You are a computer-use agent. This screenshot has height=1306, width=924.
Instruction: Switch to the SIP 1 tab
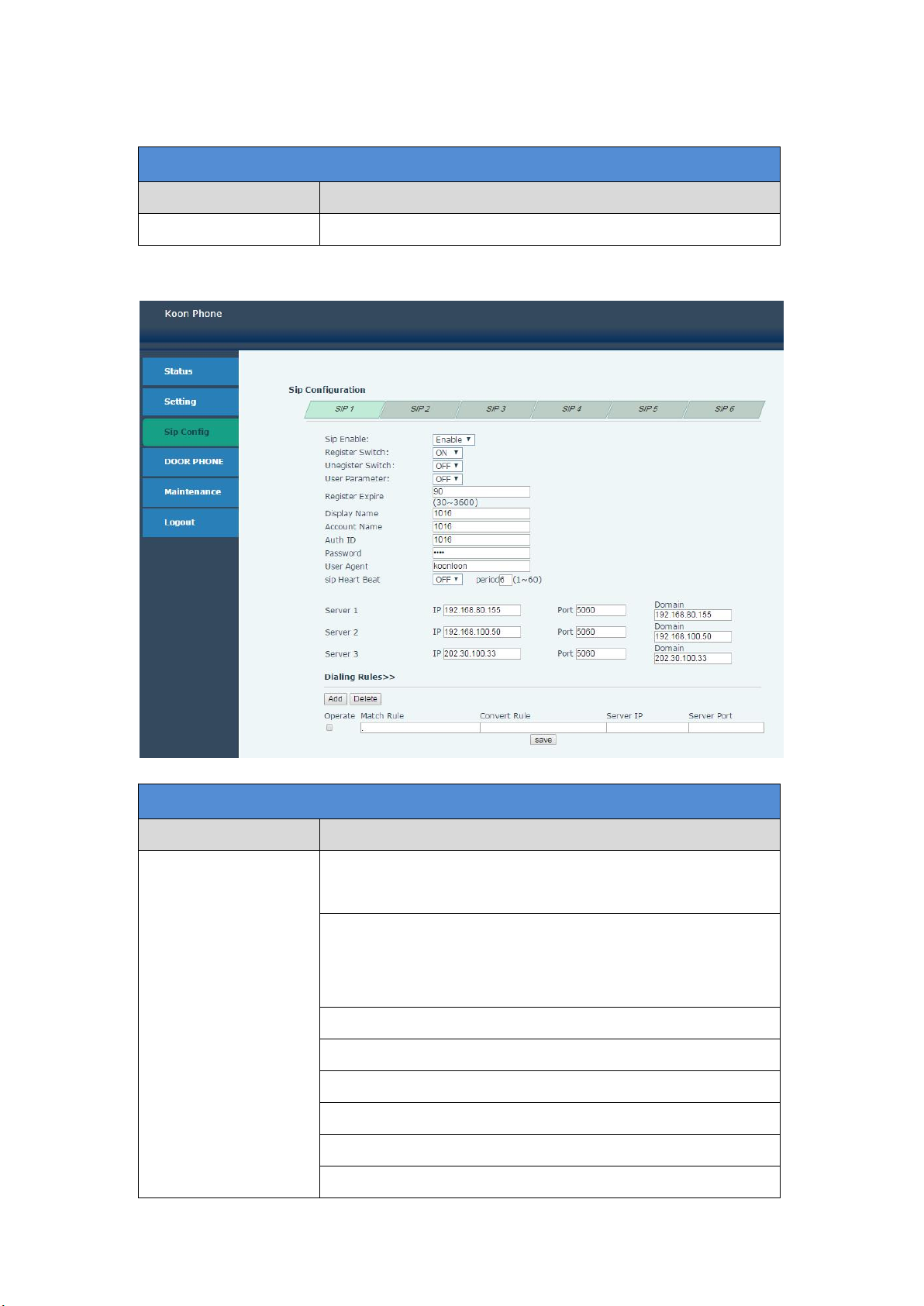point(344,409)
